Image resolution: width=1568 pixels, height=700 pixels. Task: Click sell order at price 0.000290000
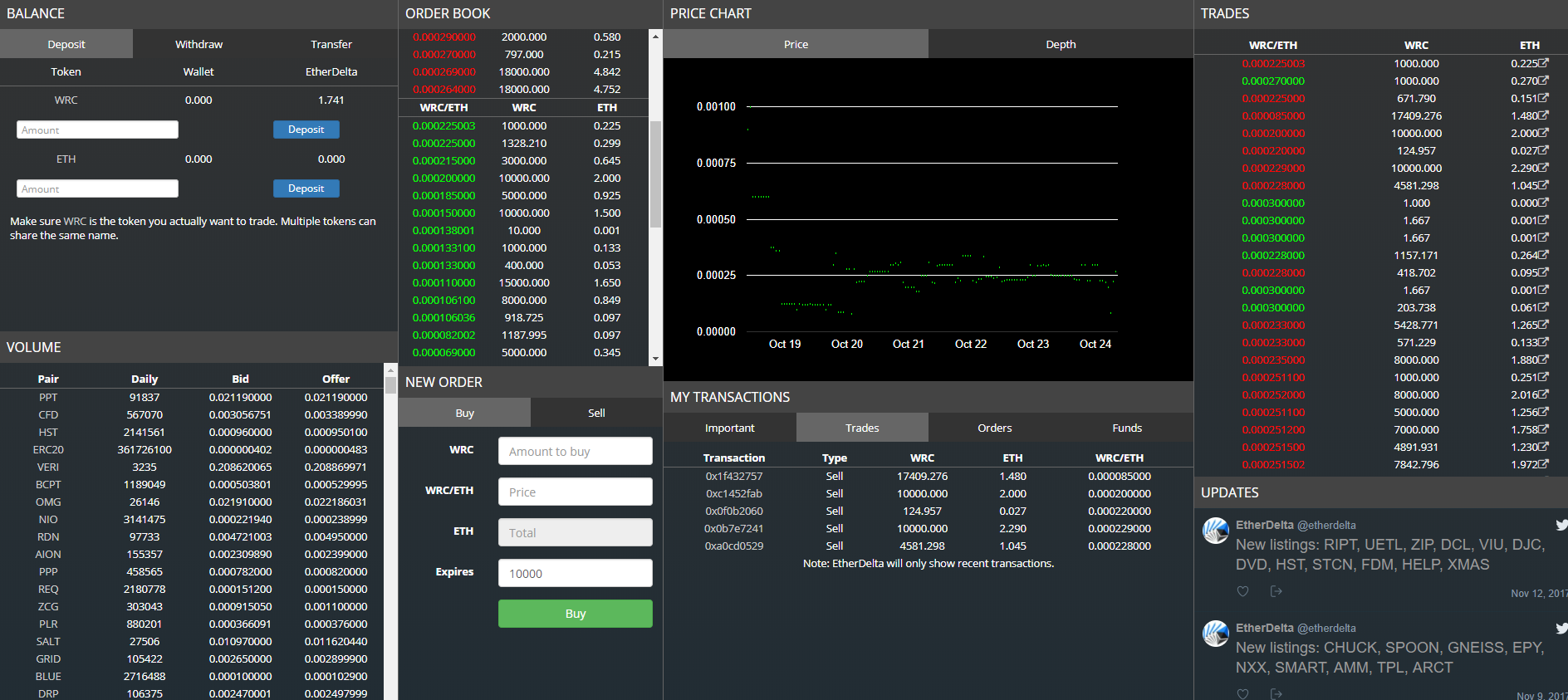523,37
